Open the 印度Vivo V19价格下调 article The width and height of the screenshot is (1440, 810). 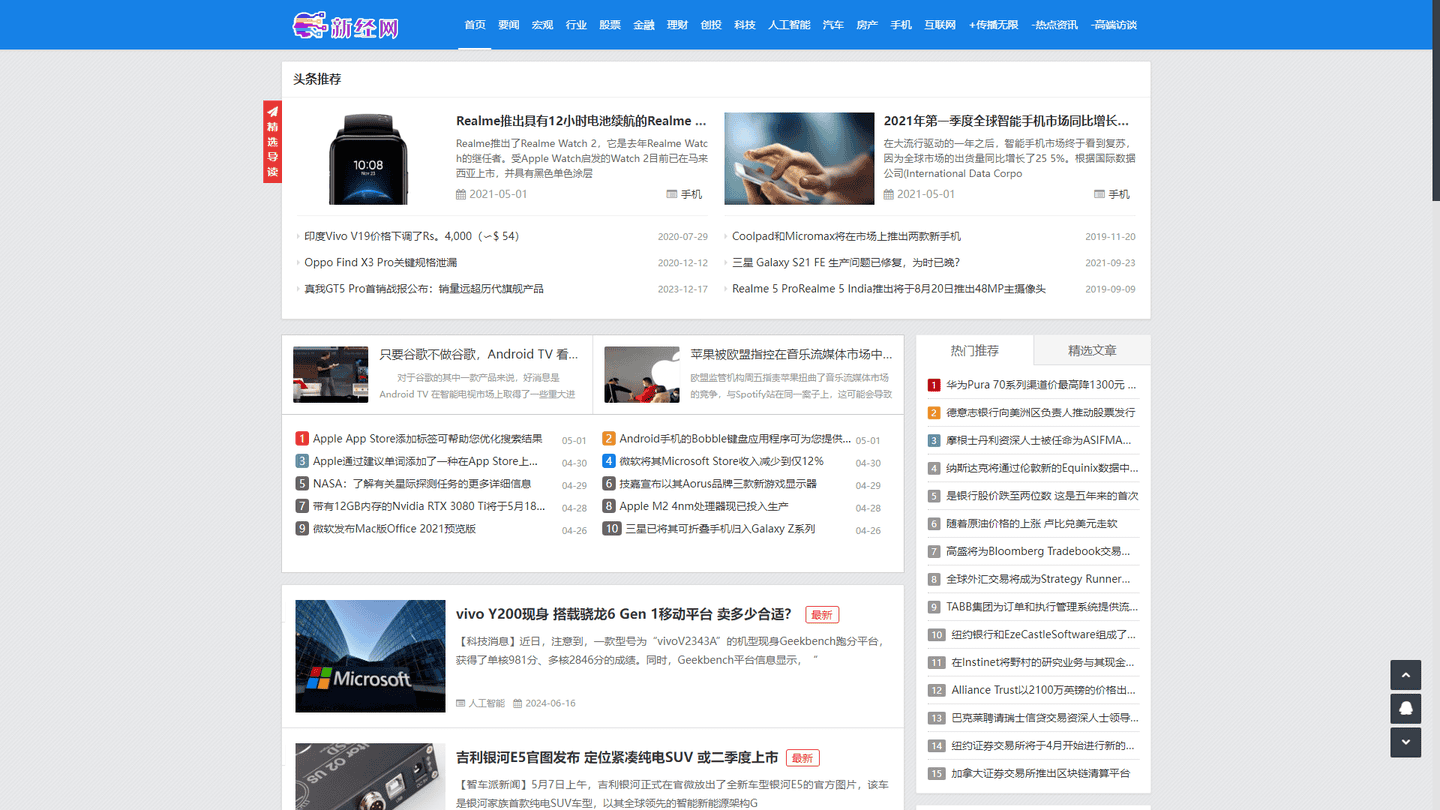pyautogui.click(x=412, y=236)
